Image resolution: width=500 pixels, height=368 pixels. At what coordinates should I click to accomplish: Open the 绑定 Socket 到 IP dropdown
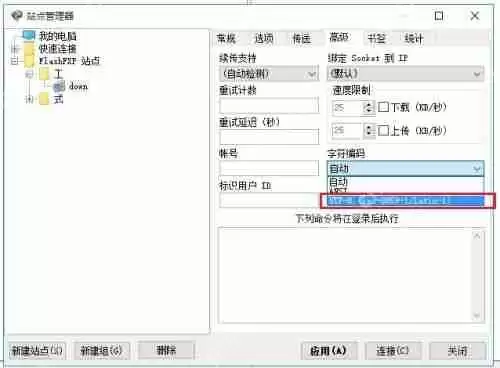(406, 74)
